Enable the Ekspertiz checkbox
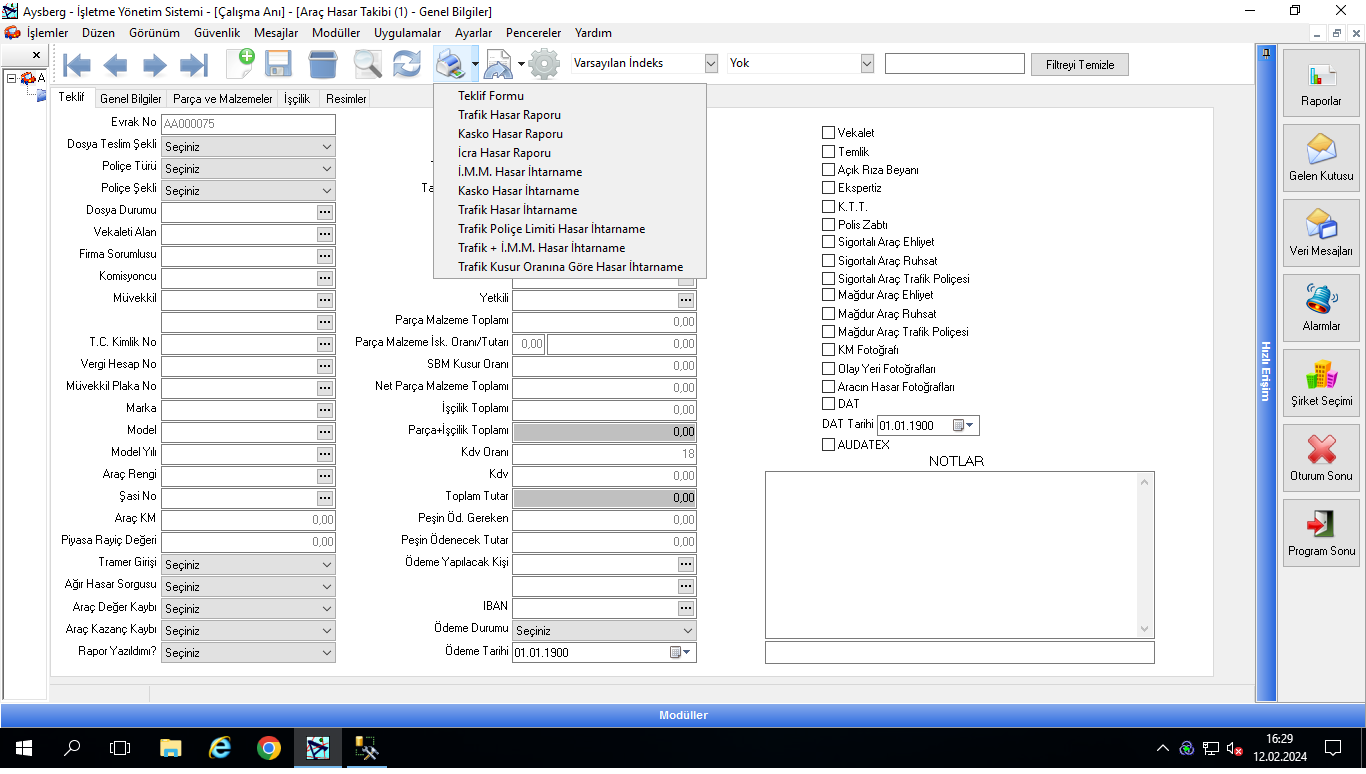Image resolution: width=1366 pixels, height=774 pixels. 828,188
